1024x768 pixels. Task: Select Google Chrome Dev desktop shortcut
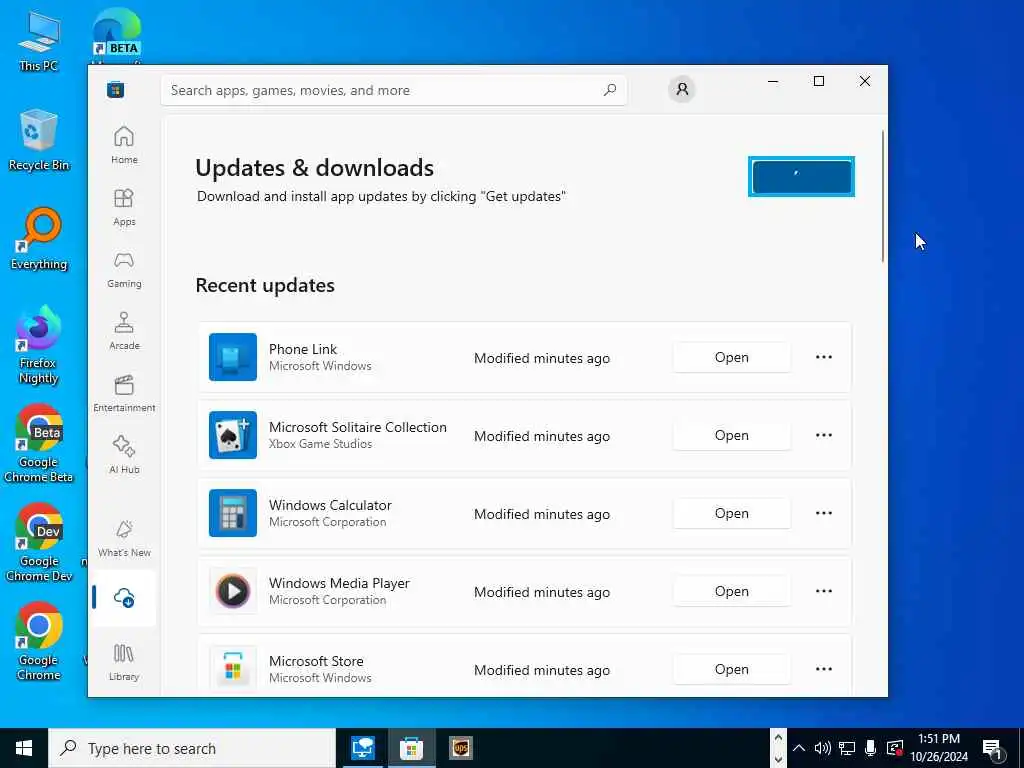tap(39, 543)
